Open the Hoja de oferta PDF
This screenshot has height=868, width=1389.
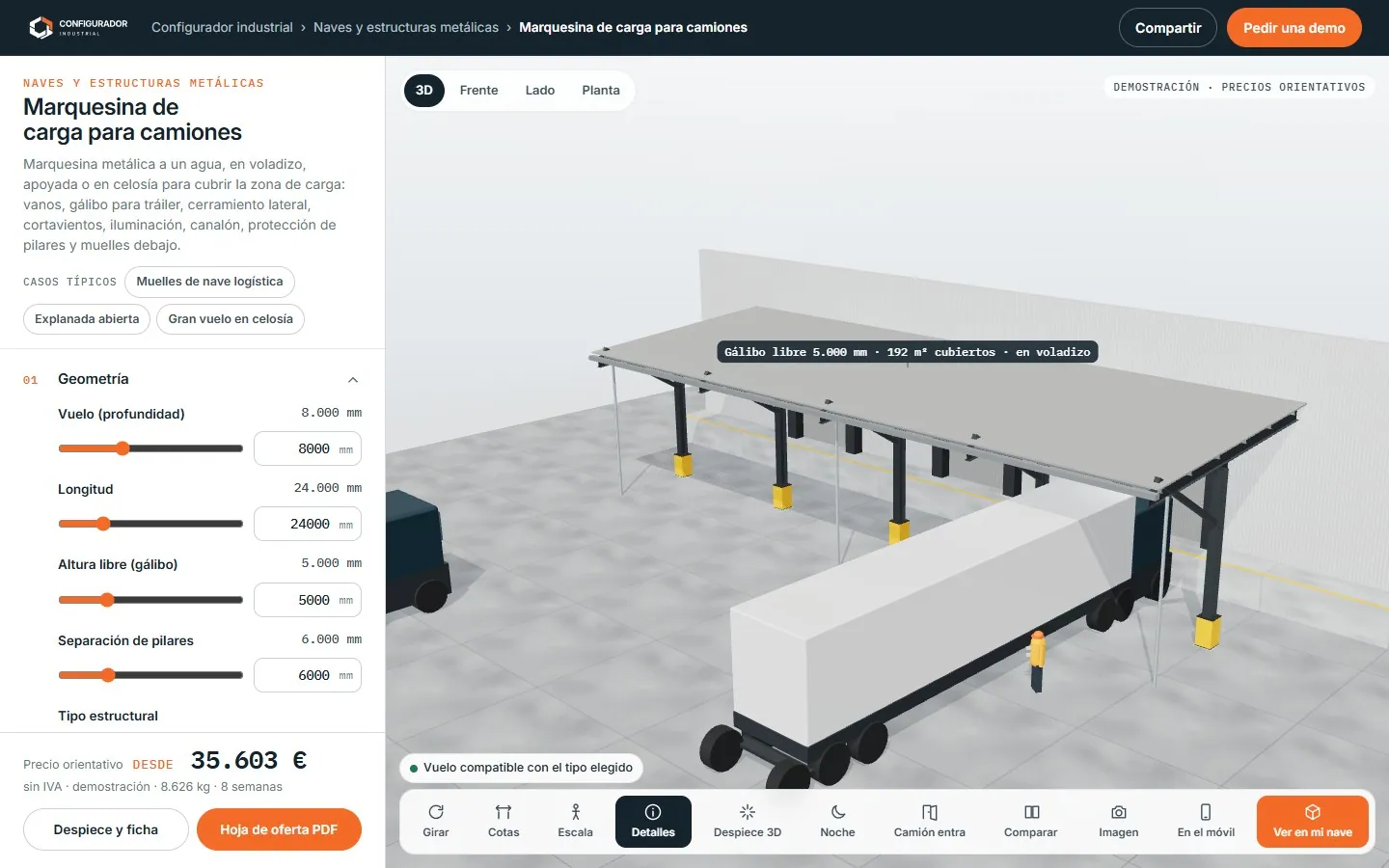coord(279,829)
